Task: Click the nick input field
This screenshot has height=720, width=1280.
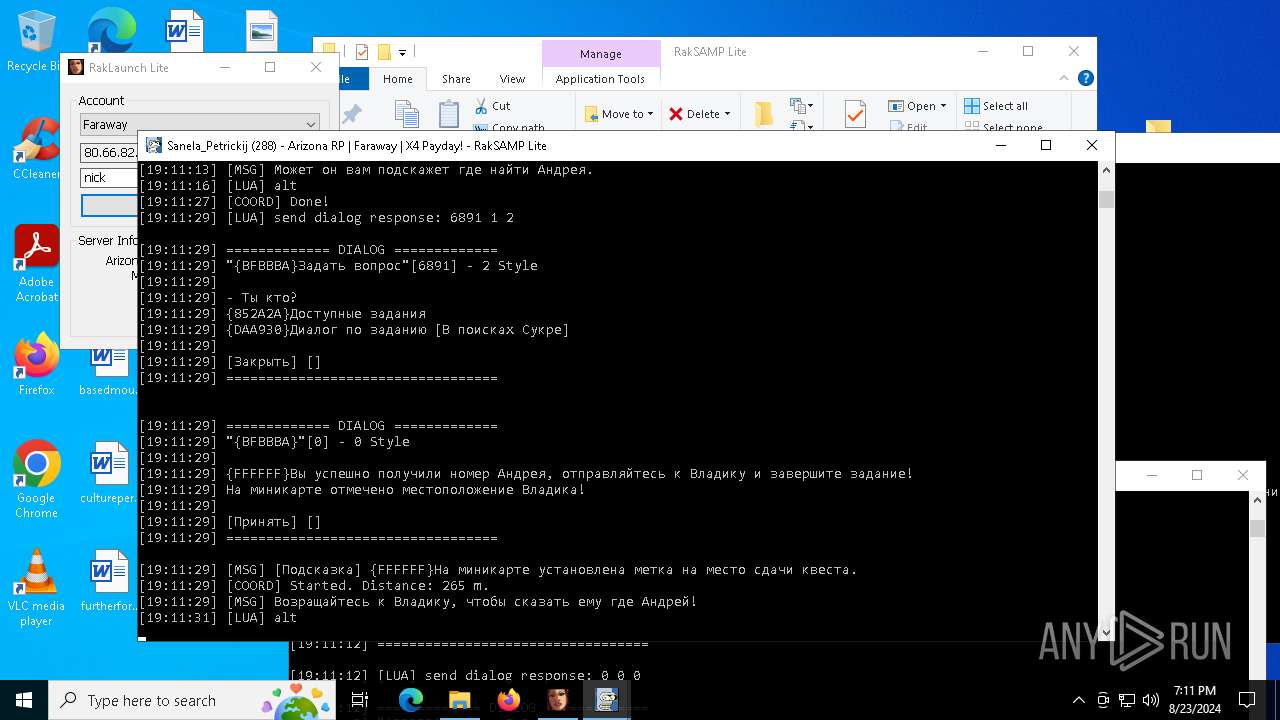Action: pos(110,177)
